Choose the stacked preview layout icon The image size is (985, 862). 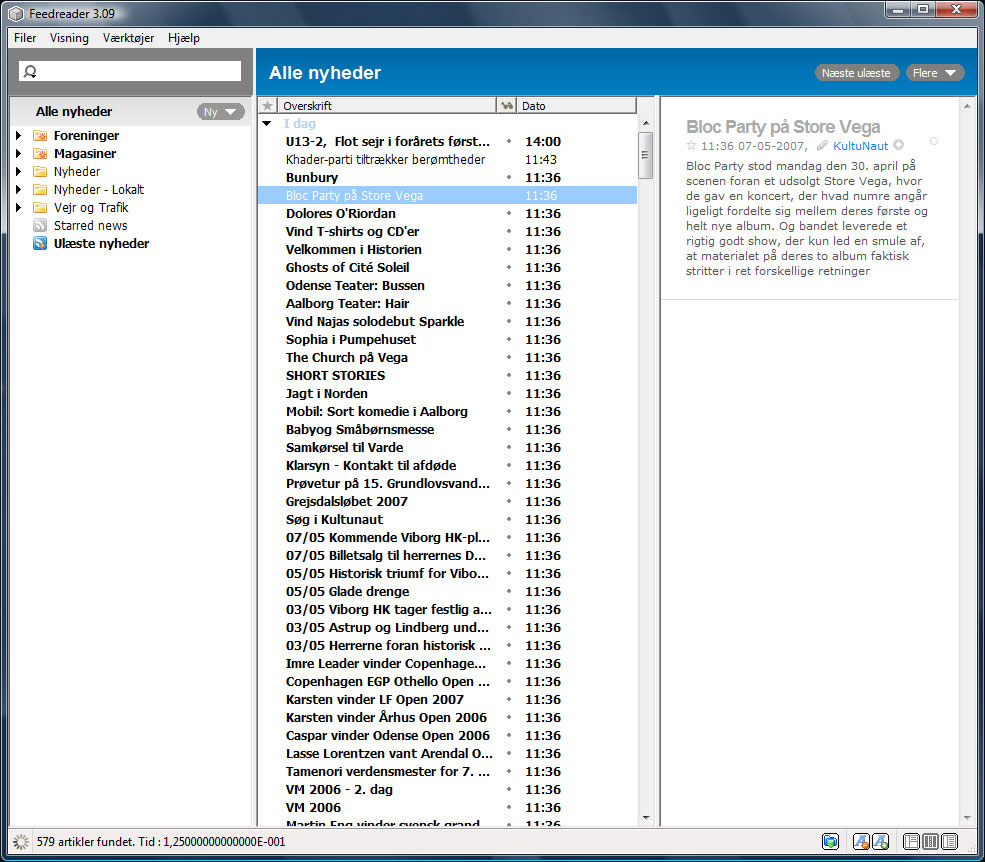[x=912, y=841]
